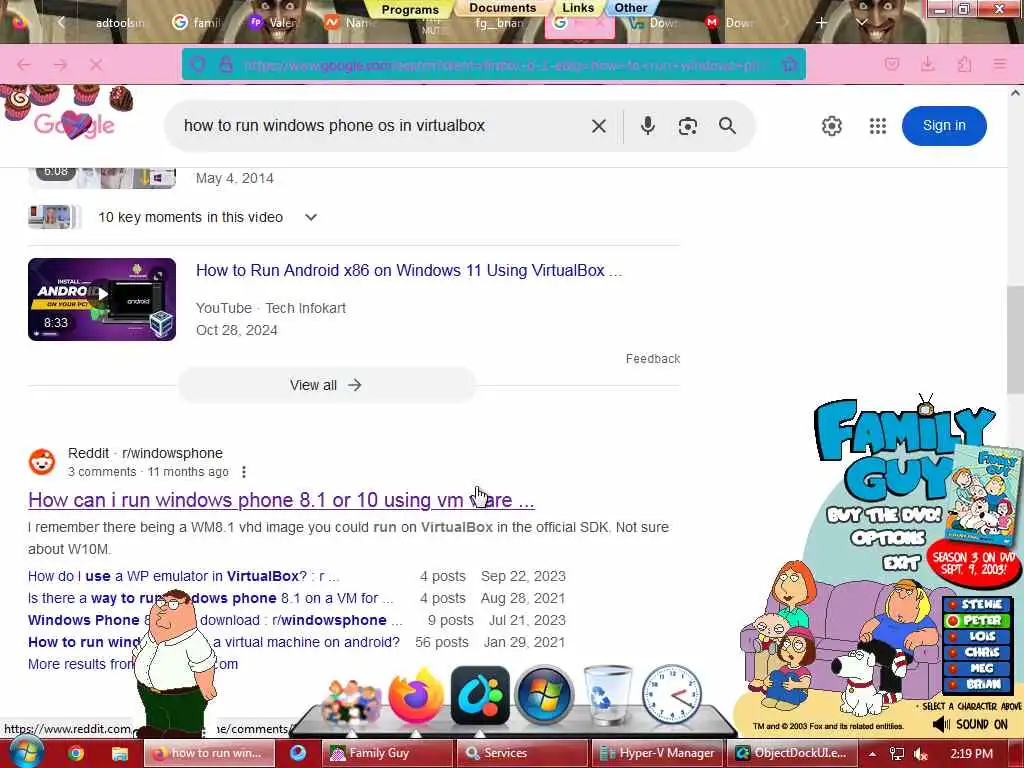1024x768 pixels.
Task: Select Meg character in Family Guy widget
Action: coord(976,668)
